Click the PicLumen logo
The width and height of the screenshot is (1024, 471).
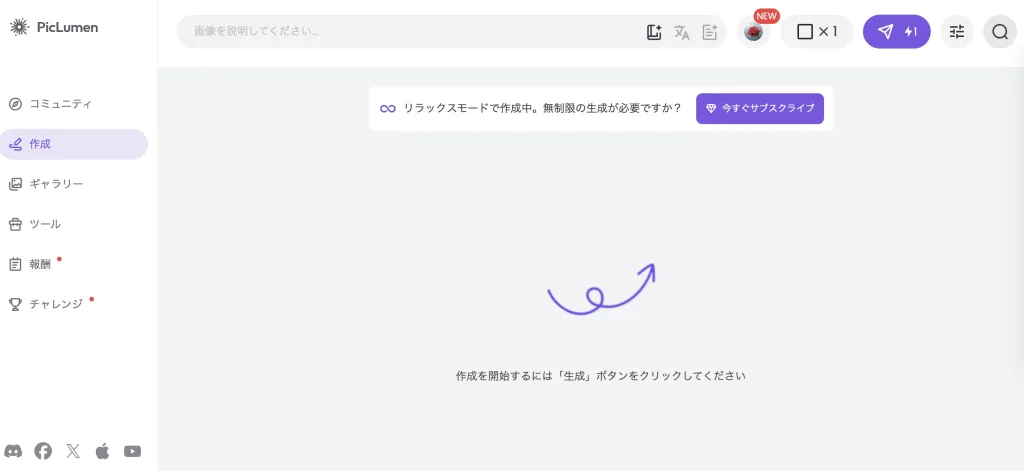point(54,27)
